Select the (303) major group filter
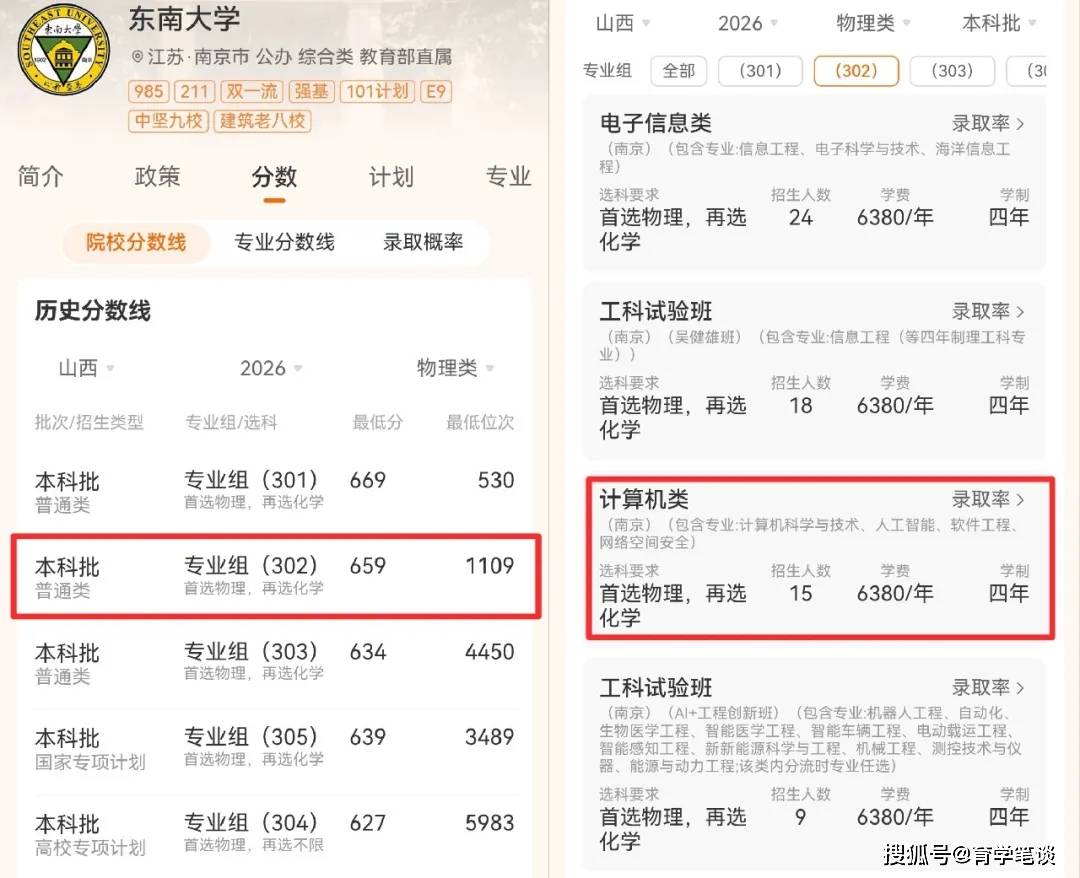The height and width of the screenshot is (878, 1080). click(952, 71)
